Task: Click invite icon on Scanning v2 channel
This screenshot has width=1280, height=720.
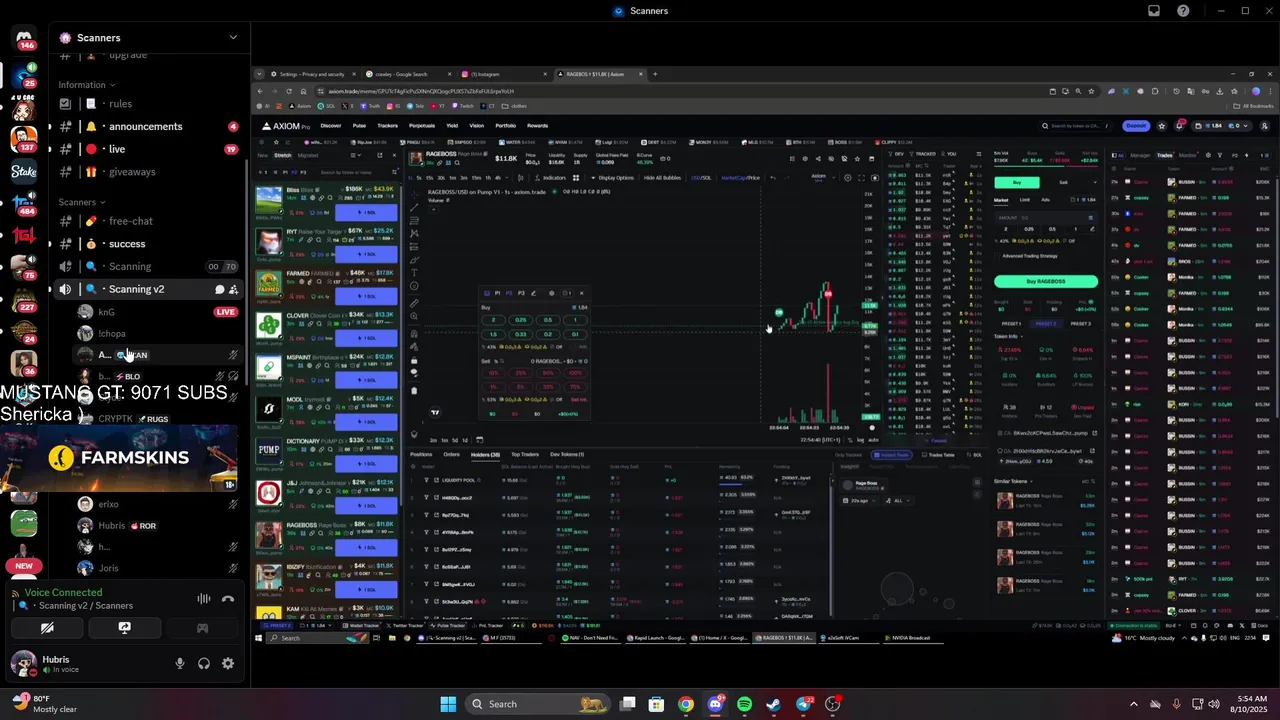Action: pyautogui.click(x=233, y=289)
